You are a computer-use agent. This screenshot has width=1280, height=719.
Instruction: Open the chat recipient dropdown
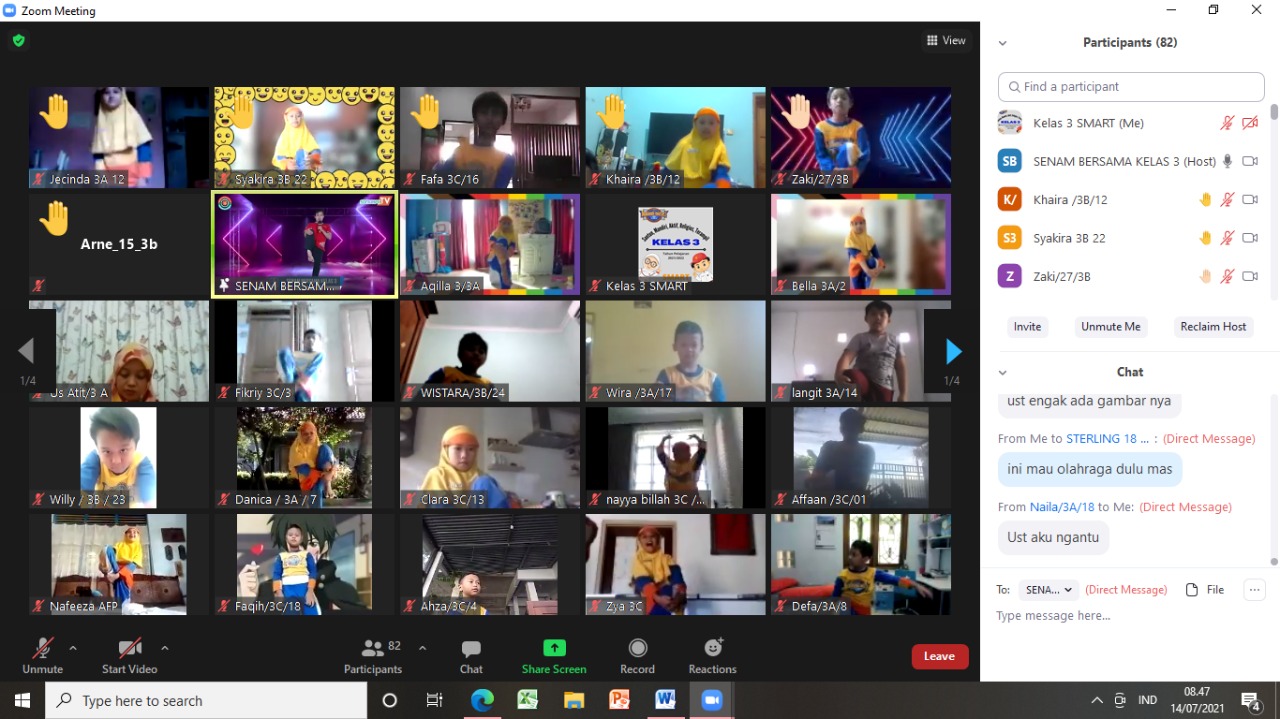coord(1048,590)
